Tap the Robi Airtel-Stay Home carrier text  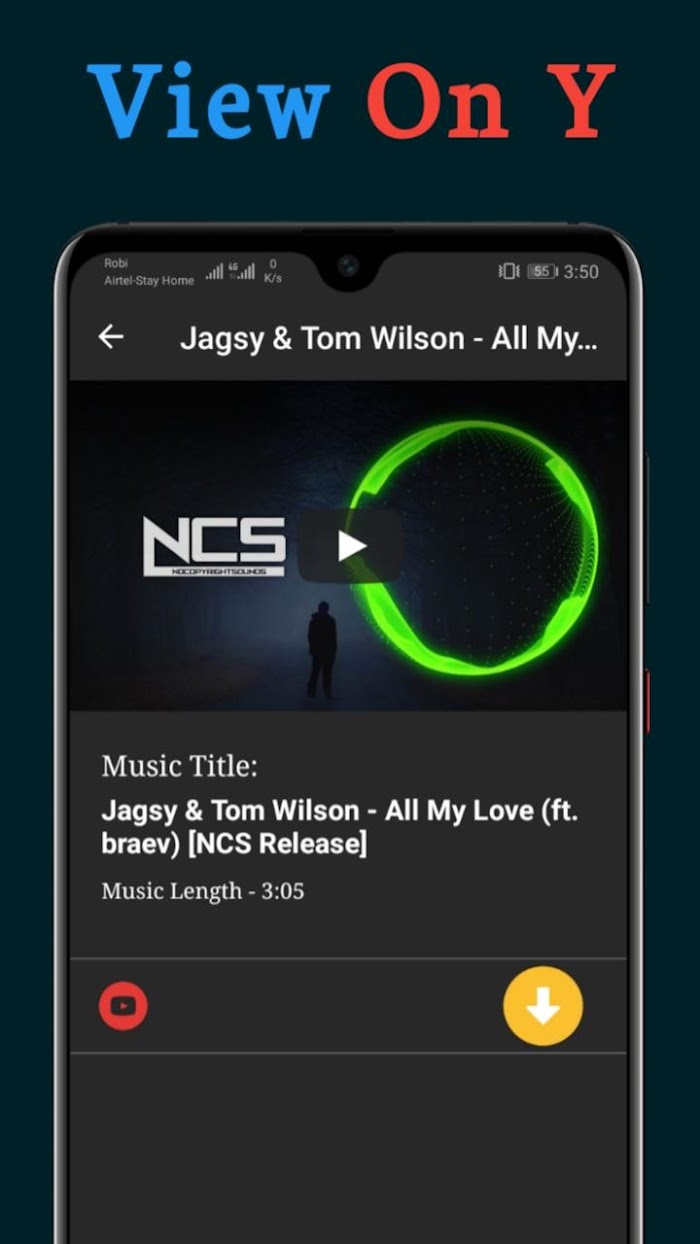coord(149,272)
